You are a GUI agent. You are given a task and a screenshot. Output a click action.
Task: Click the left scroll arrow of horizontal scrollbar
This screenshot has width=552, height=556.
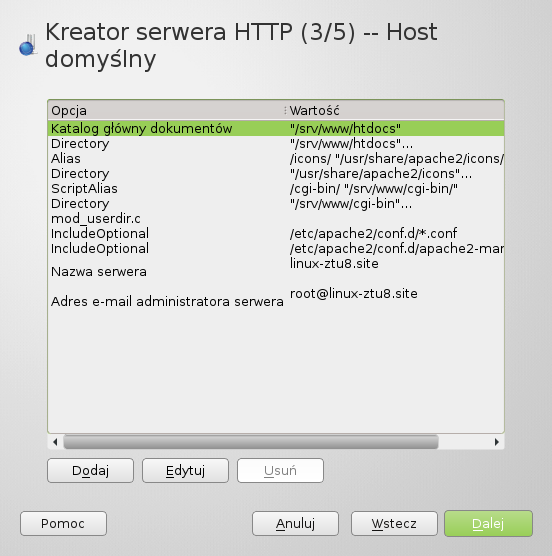point(55,442)
